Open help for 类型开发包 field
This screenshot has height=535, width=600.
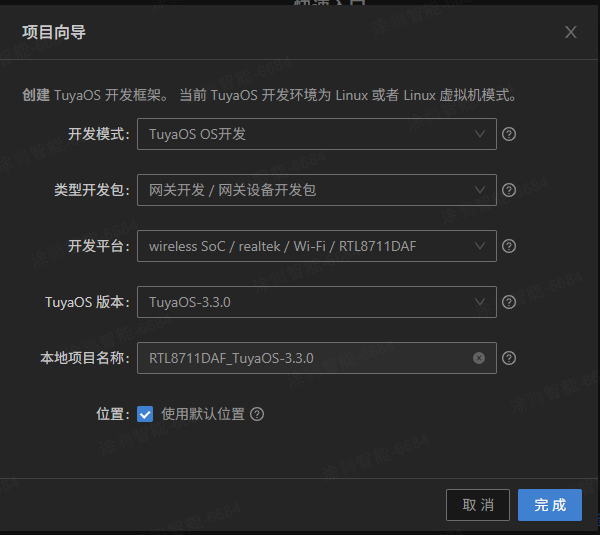[509, 190]
